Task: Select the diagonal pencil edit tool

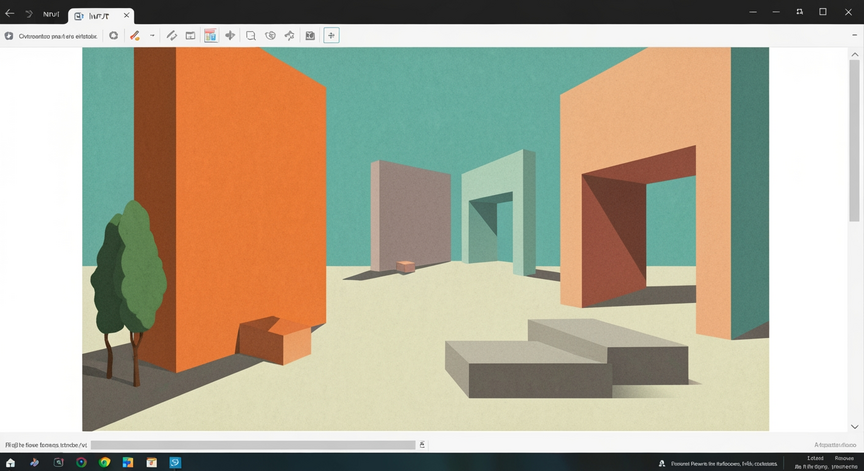Action: 171,36
